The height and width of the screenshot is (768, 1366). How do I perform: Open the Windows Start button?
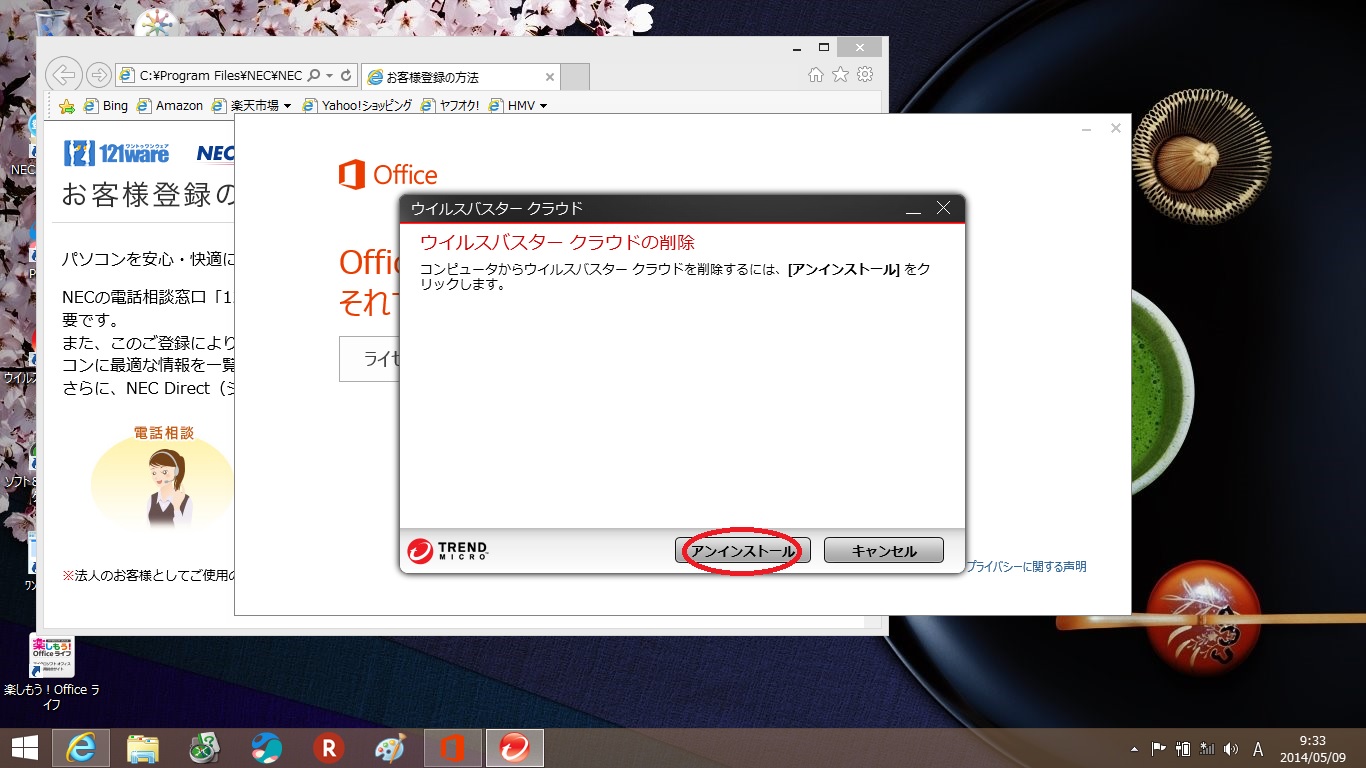(25, 747)
